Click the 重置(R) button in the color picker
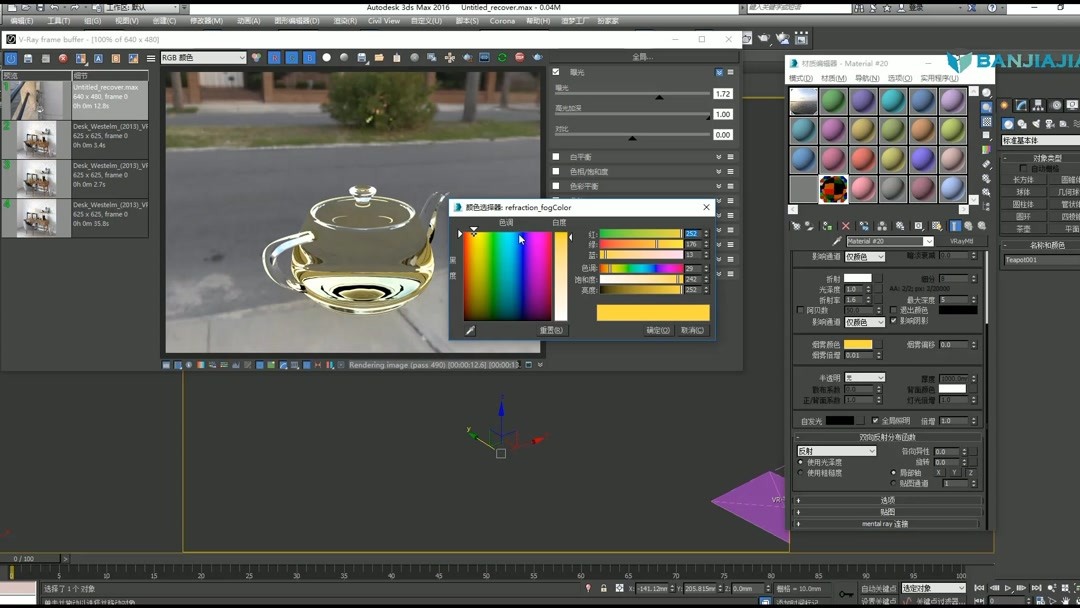 552,329
